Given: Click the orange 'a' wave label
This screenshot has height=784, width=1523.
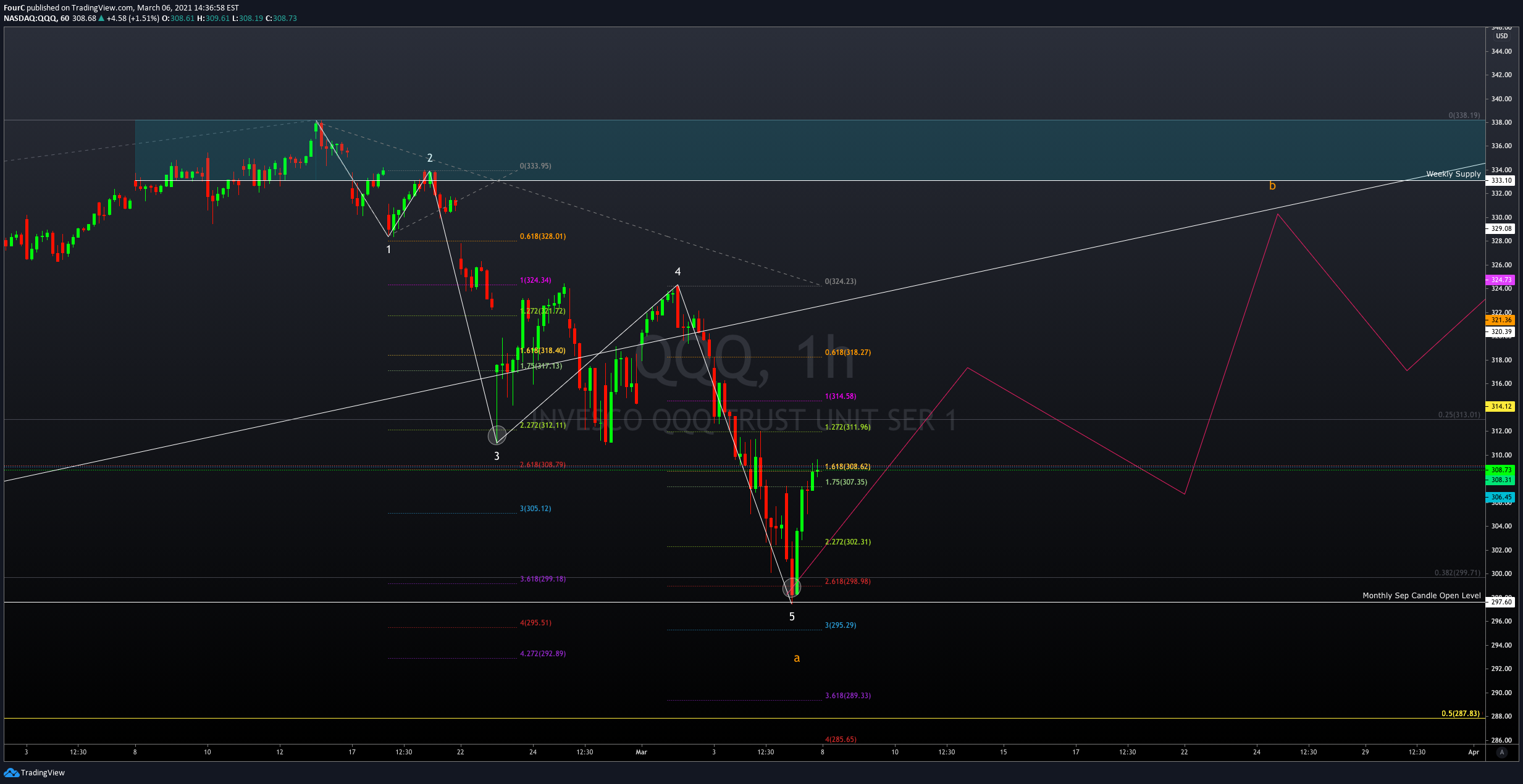Looking at the screenshot, I should point(797,658).
